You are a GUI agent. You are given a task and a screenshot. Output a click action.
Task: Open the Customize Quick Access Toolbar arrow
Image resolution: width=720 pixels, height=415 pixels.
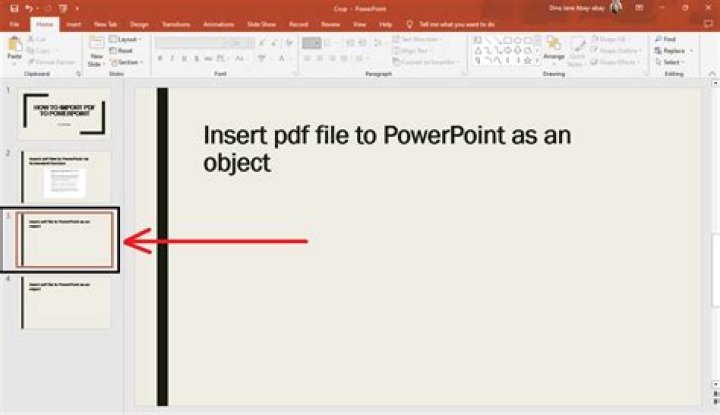(x=77, y=8)
